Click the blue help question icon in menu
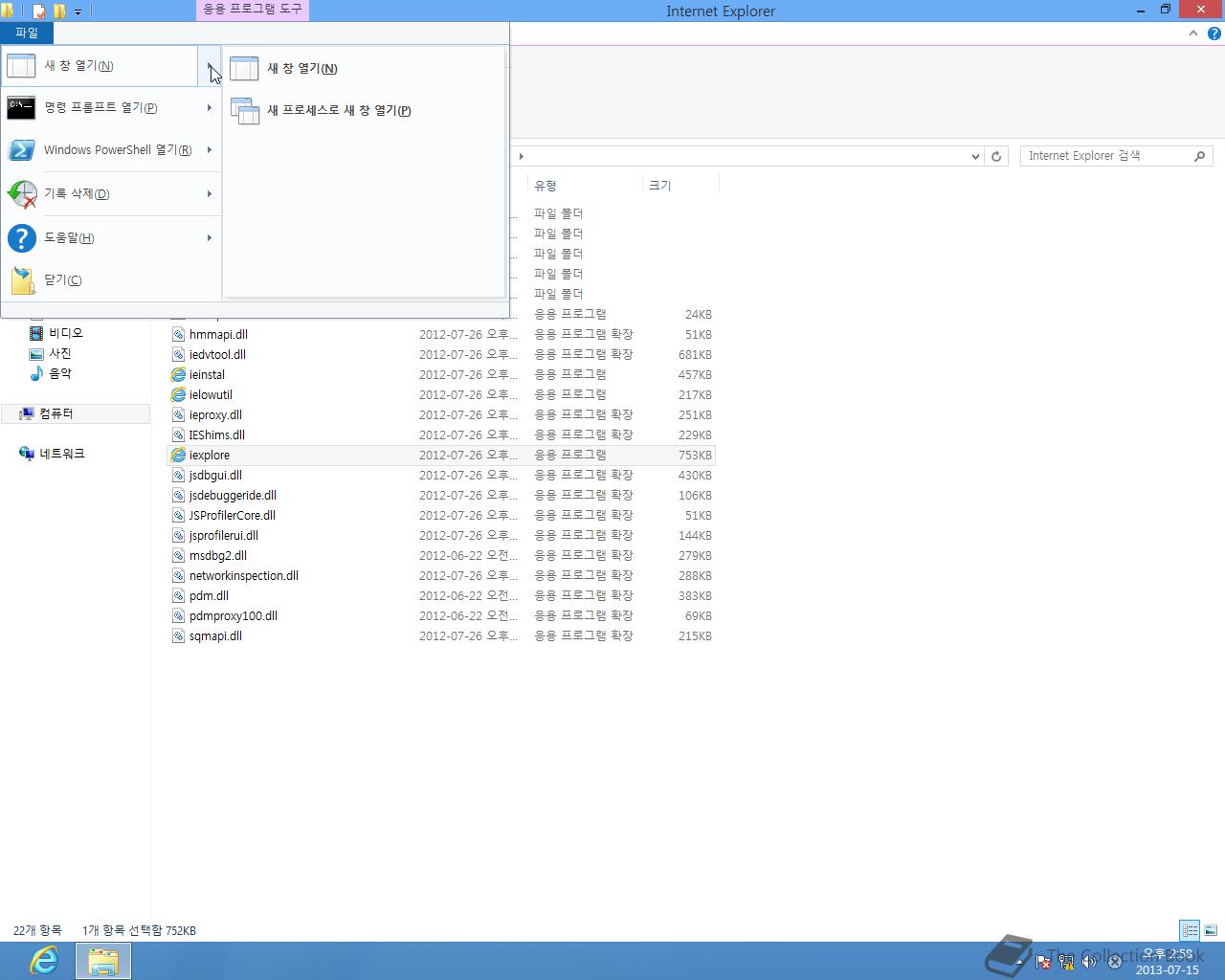 click(21, 238)
